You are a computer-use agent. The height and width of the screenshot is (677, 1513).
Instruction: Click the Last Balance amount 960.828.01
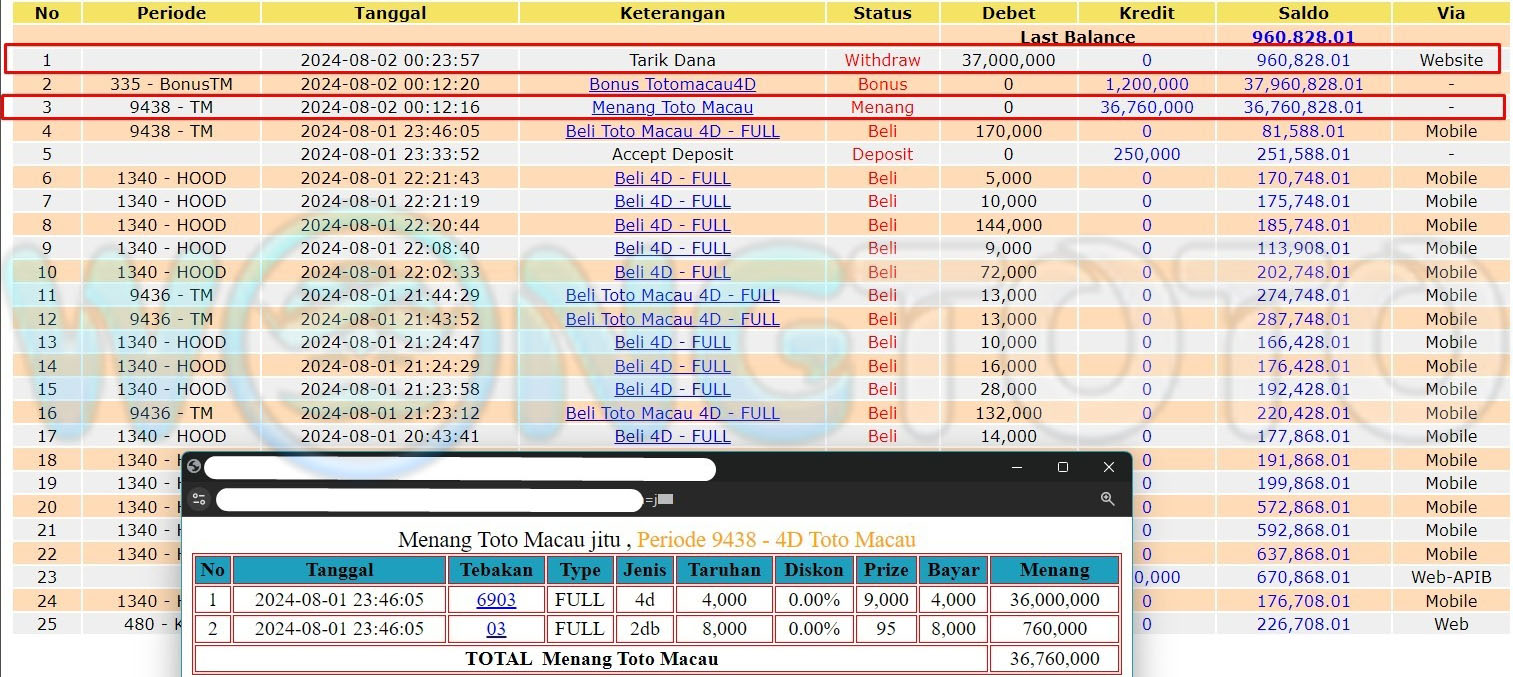(1303, 37)
